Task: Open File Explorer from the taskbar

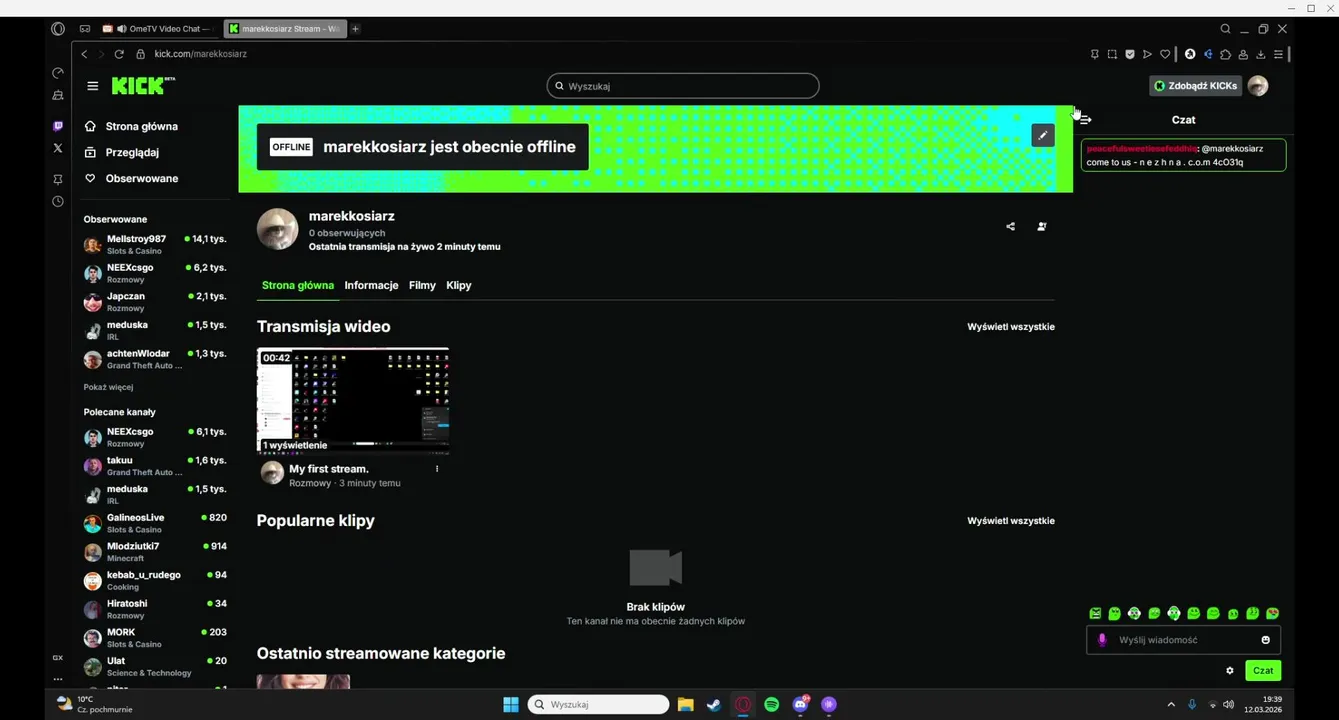Action: pos(685,705)
